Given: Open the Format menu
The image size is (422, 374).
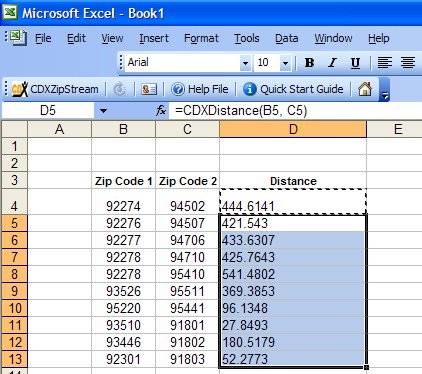Looking at the screenshot, I should [x=201, y=38].
